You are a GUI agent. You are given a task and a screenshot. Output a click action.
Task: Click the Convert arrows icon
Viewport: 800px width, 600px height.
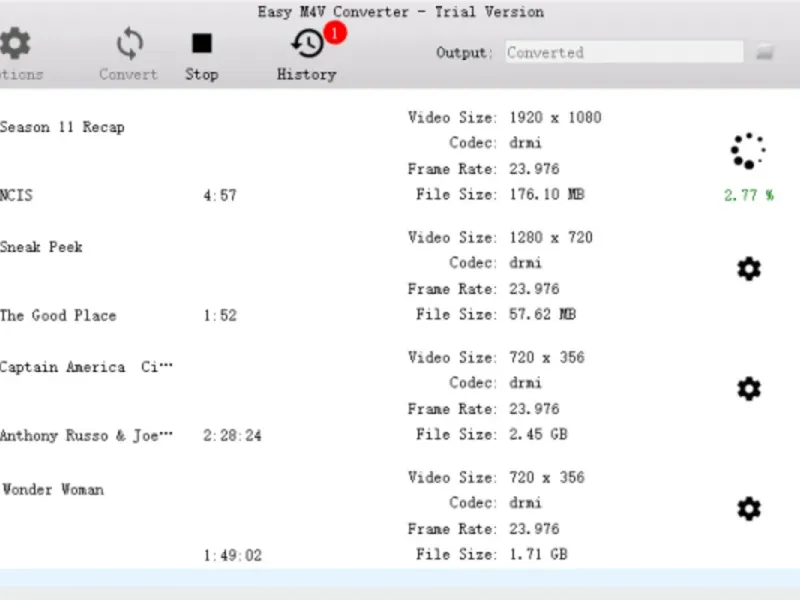tap(129, 43)
